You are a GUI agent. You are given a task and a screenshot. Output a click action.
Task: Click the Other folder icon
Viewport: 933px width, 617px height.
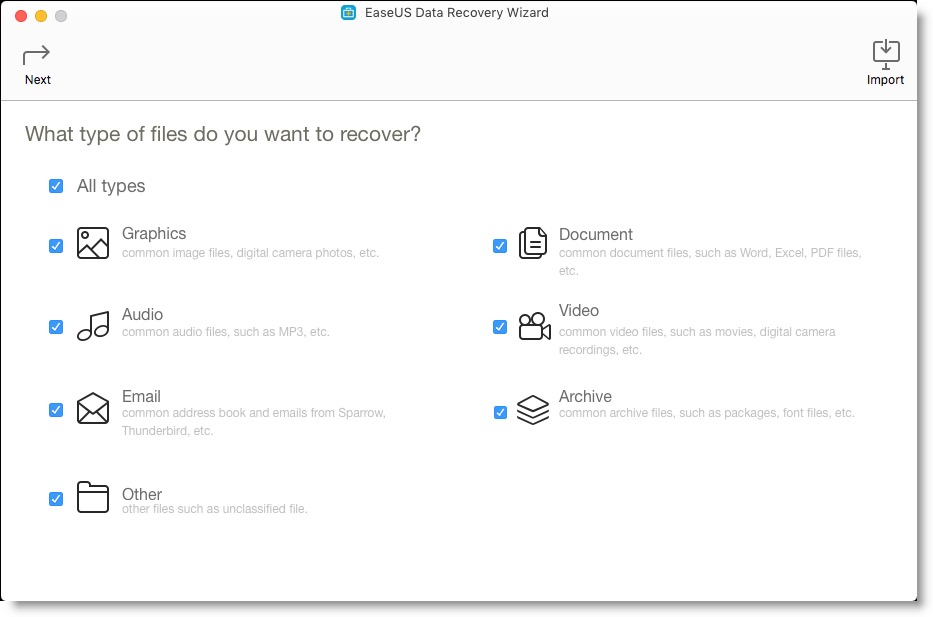coord(93,497)
